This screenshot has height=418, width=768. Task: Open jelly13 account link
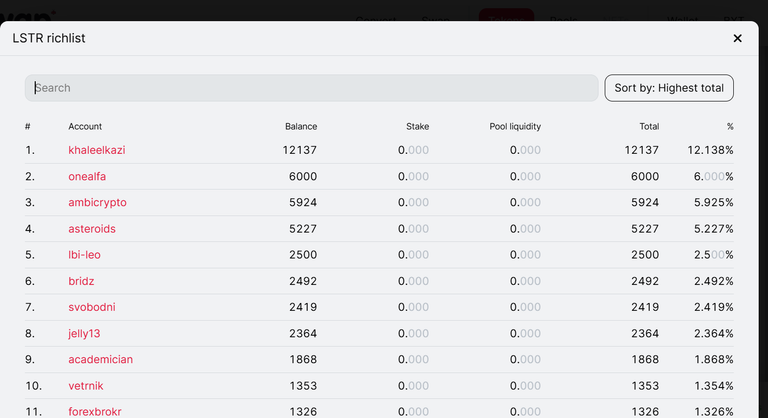[x=84, y=334]
